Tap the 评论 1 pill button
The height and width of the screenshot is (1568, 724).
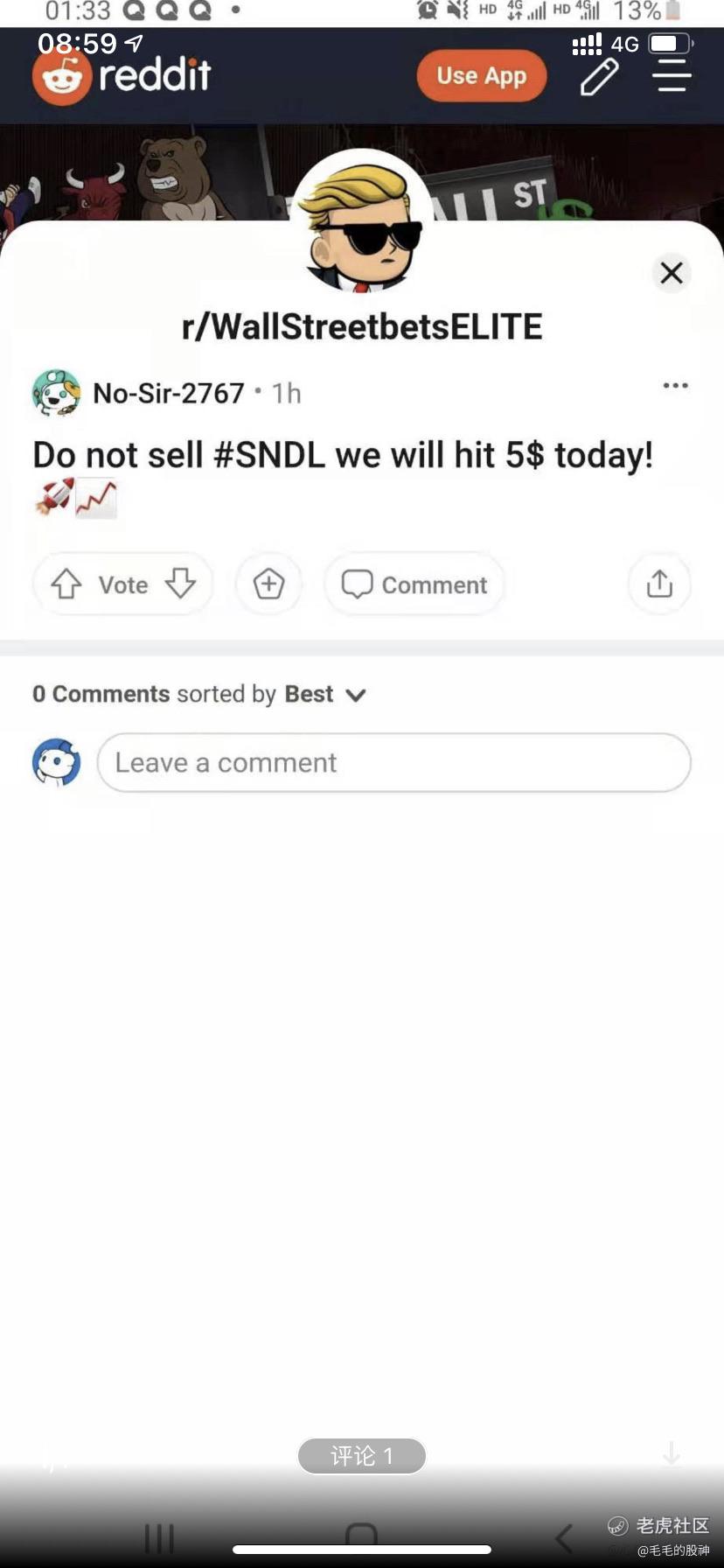tap(362, 1456)
